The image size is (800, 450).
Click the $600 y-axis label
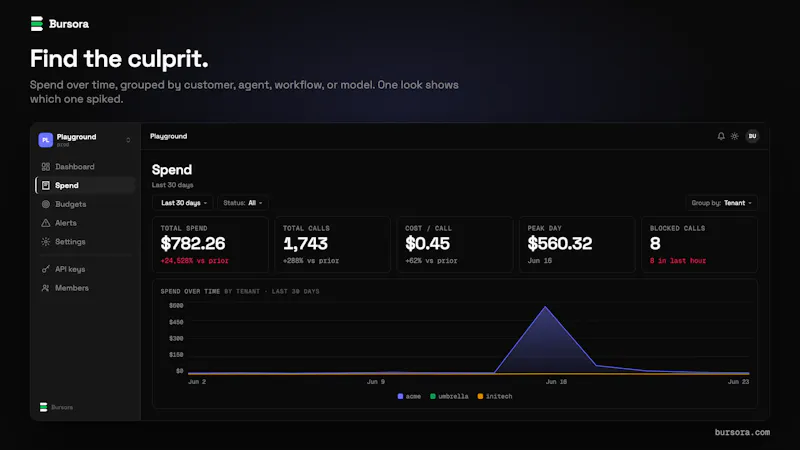(x=176, y=306)
